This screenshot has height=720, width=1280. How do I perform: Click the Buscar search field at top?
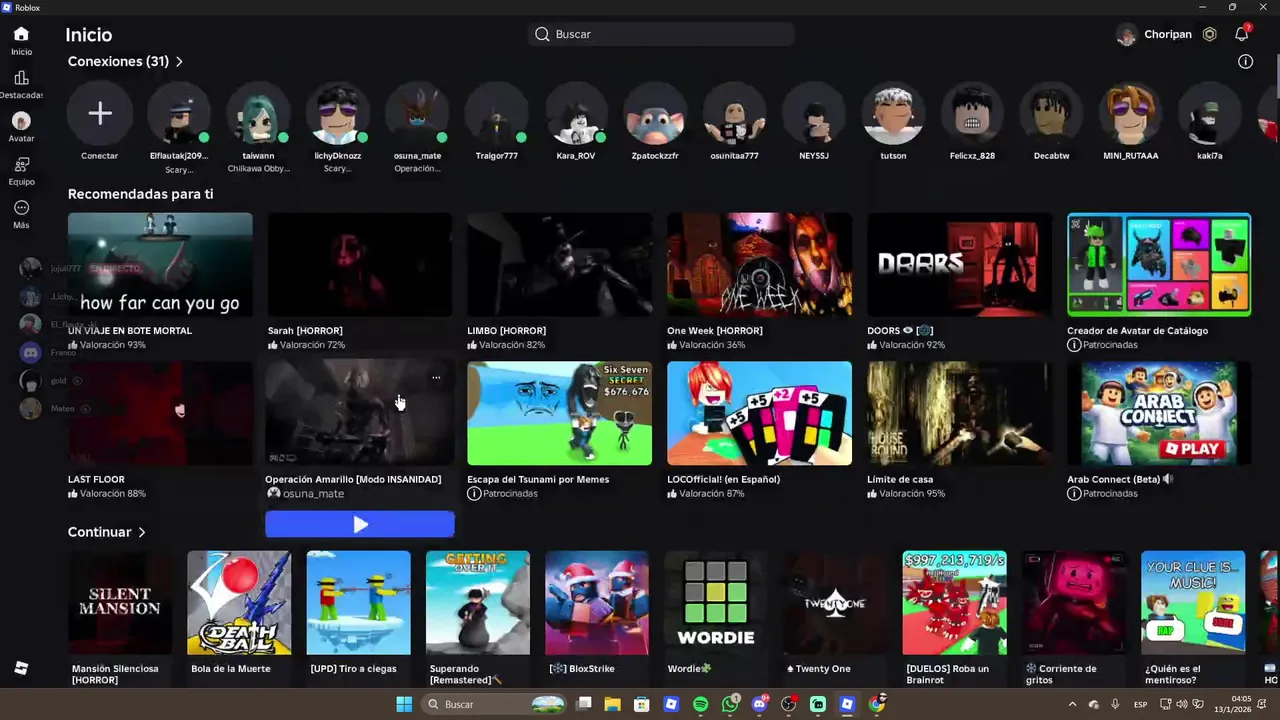tap(661, 34)
